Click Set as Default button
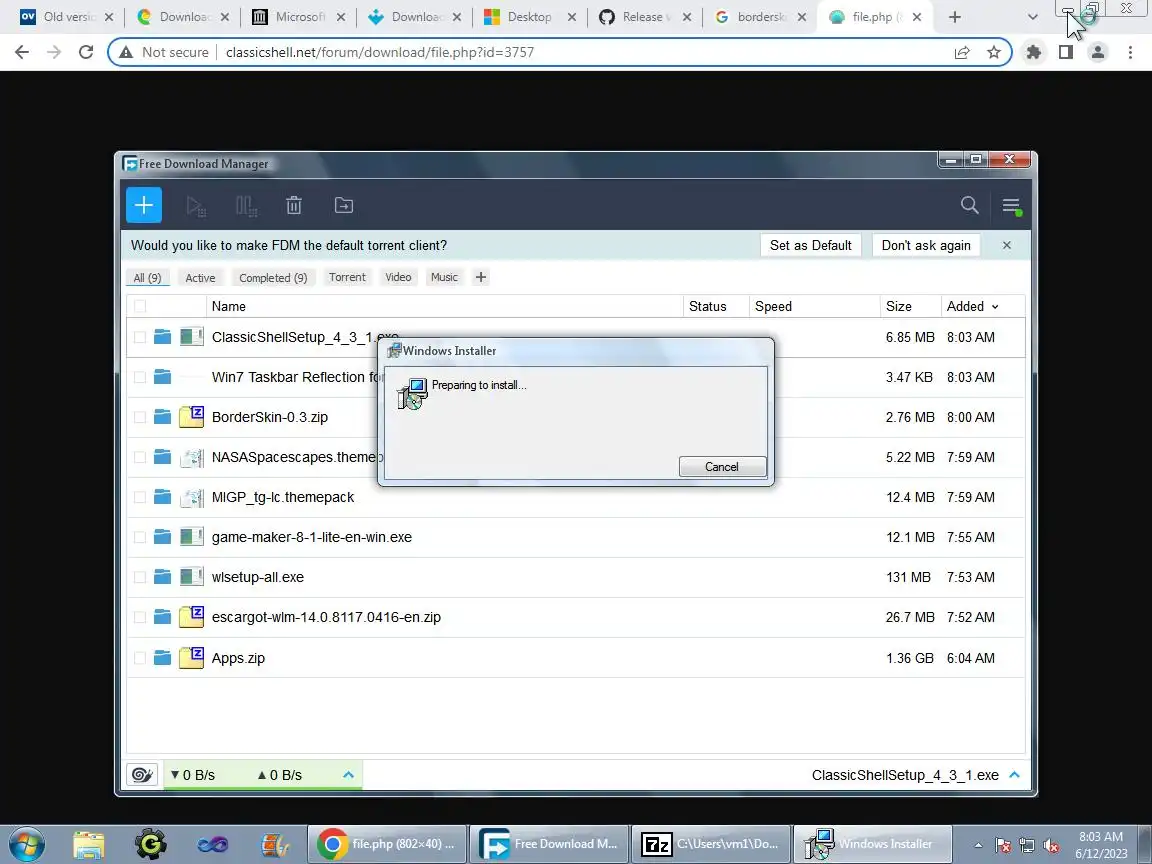The width and height of the screenshot is (1152, 864). 810,245
